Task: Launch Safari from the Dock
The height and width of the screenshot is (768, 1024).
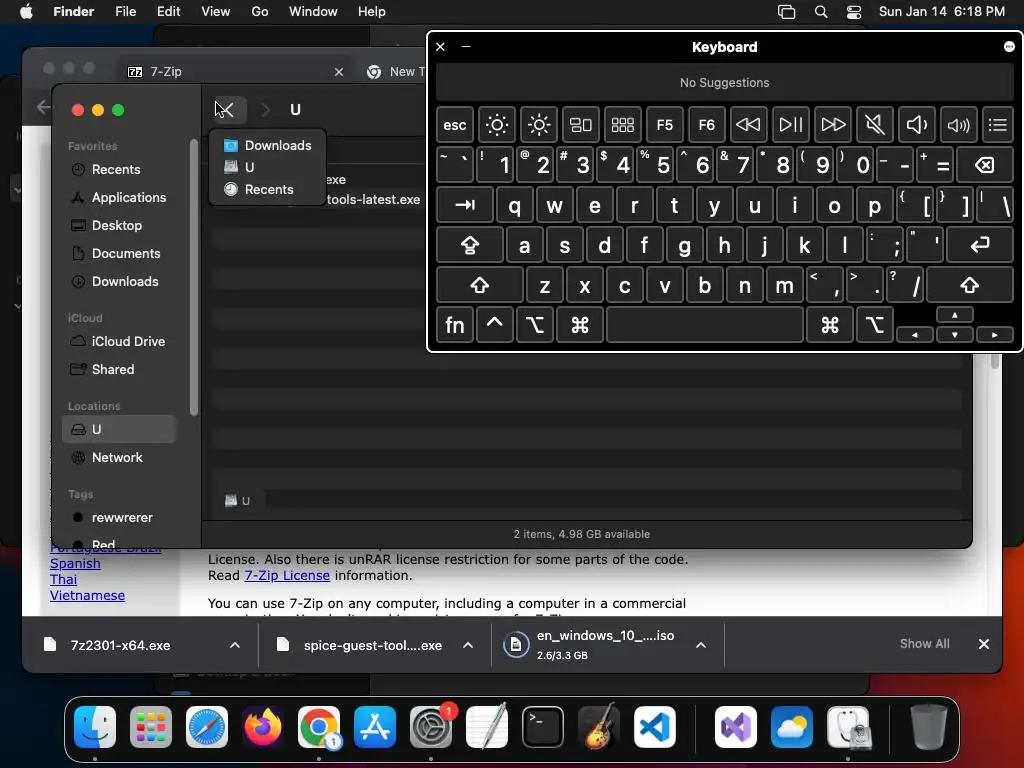Action: tap(207, 727)
